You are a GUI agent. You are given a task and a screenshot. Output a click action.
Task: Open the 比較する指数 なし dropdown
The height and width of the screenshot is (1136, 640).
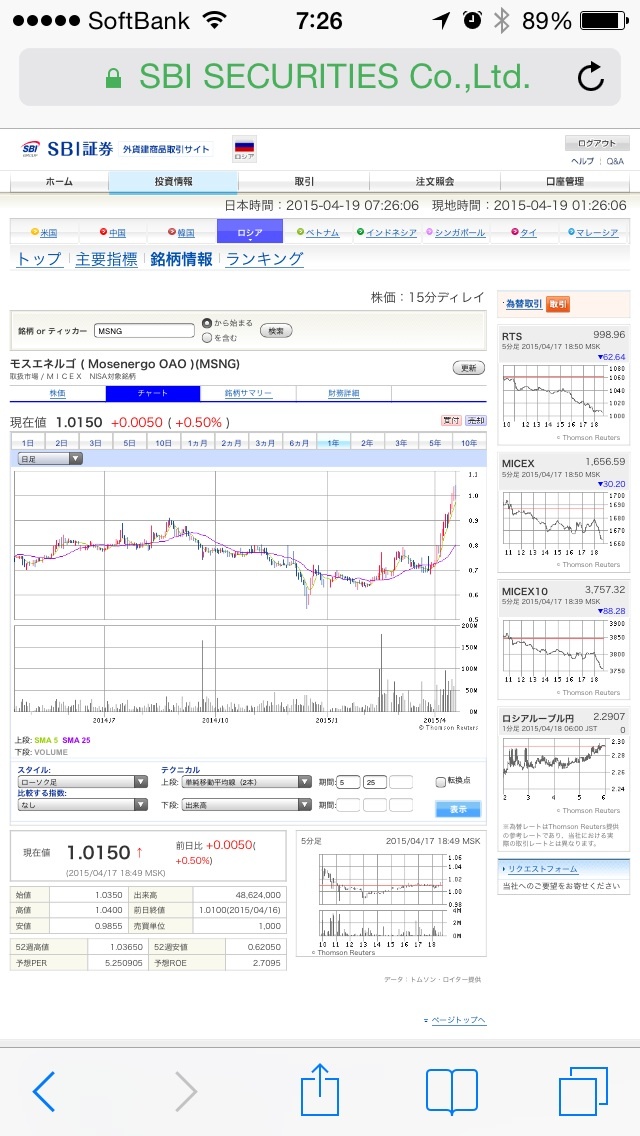83,805
